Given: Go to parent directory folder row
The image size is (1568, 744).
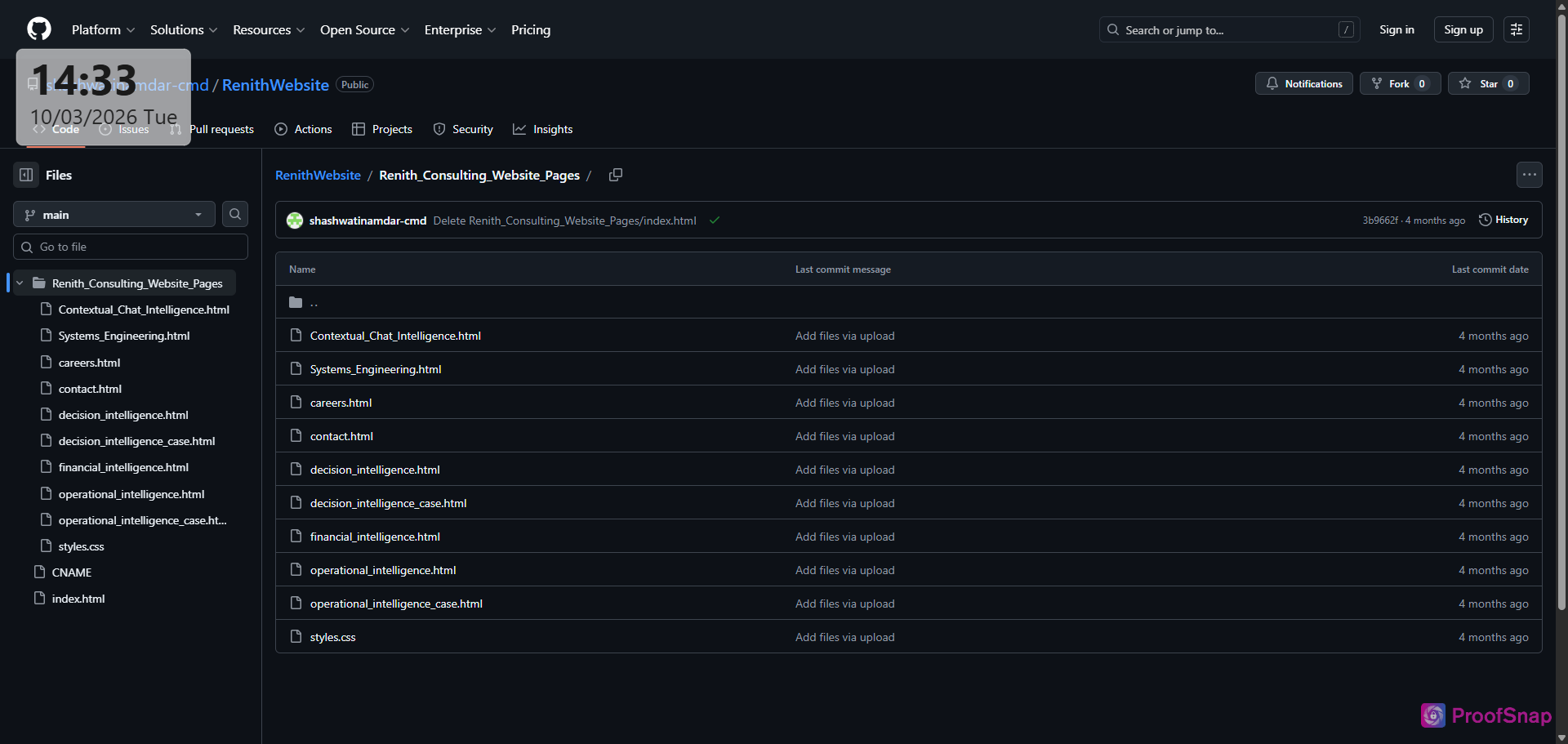Looking at the screenshot, I should [x=908, y=302].
